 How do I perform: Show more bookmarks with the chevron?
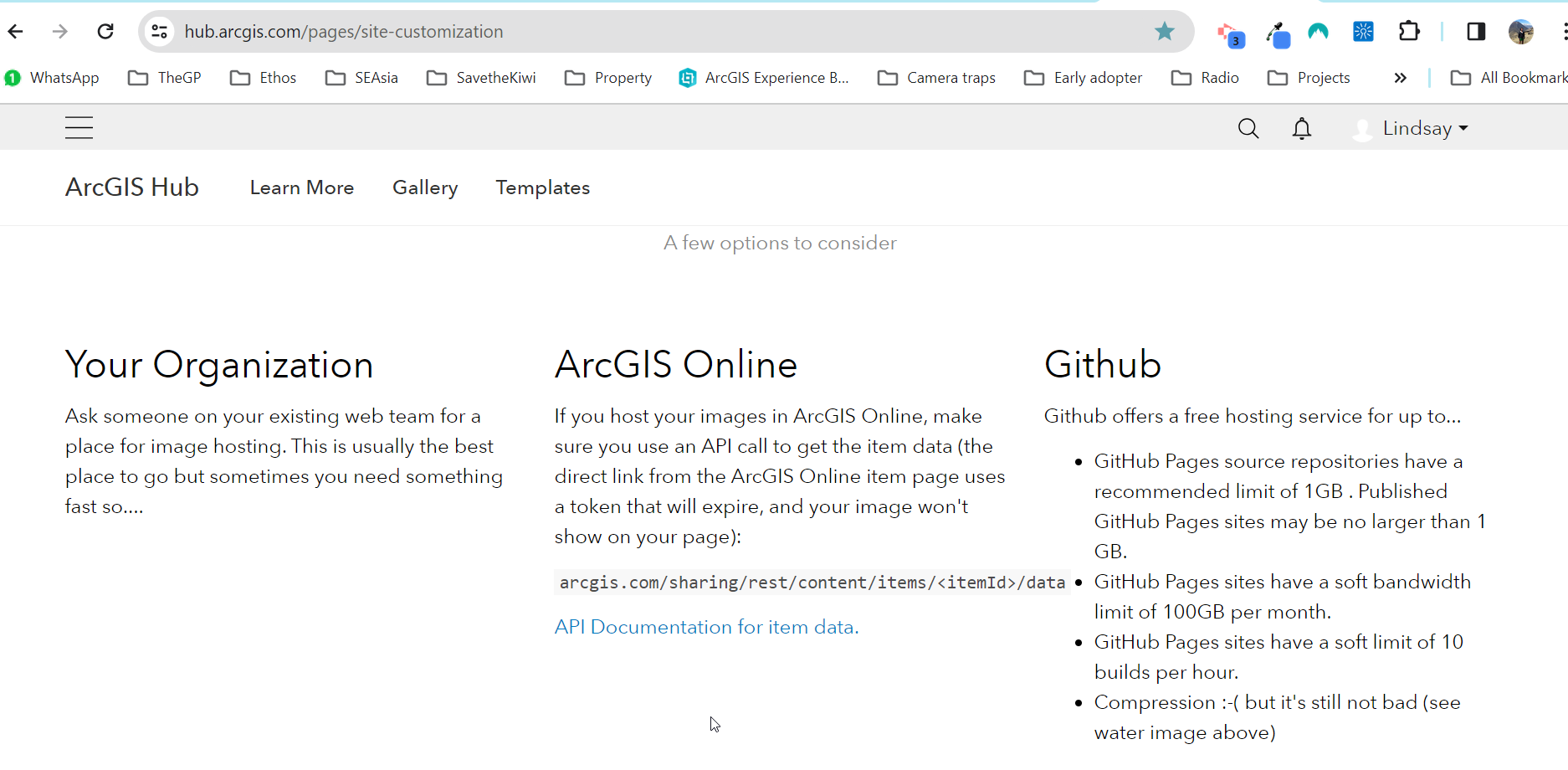pos(1400,78)
